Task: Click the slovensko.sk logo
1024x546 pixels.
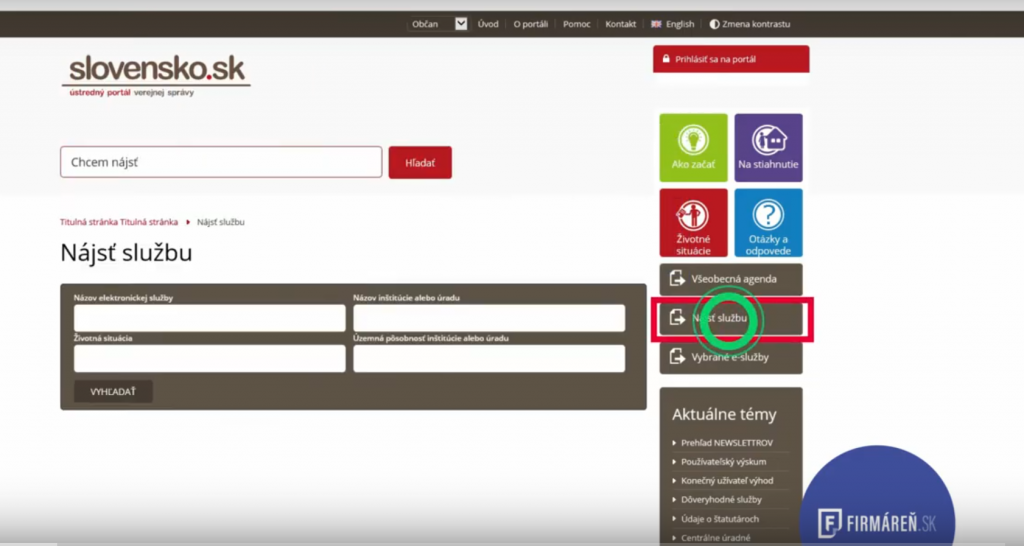Action: pyautogui.click(x=157, y=76)
